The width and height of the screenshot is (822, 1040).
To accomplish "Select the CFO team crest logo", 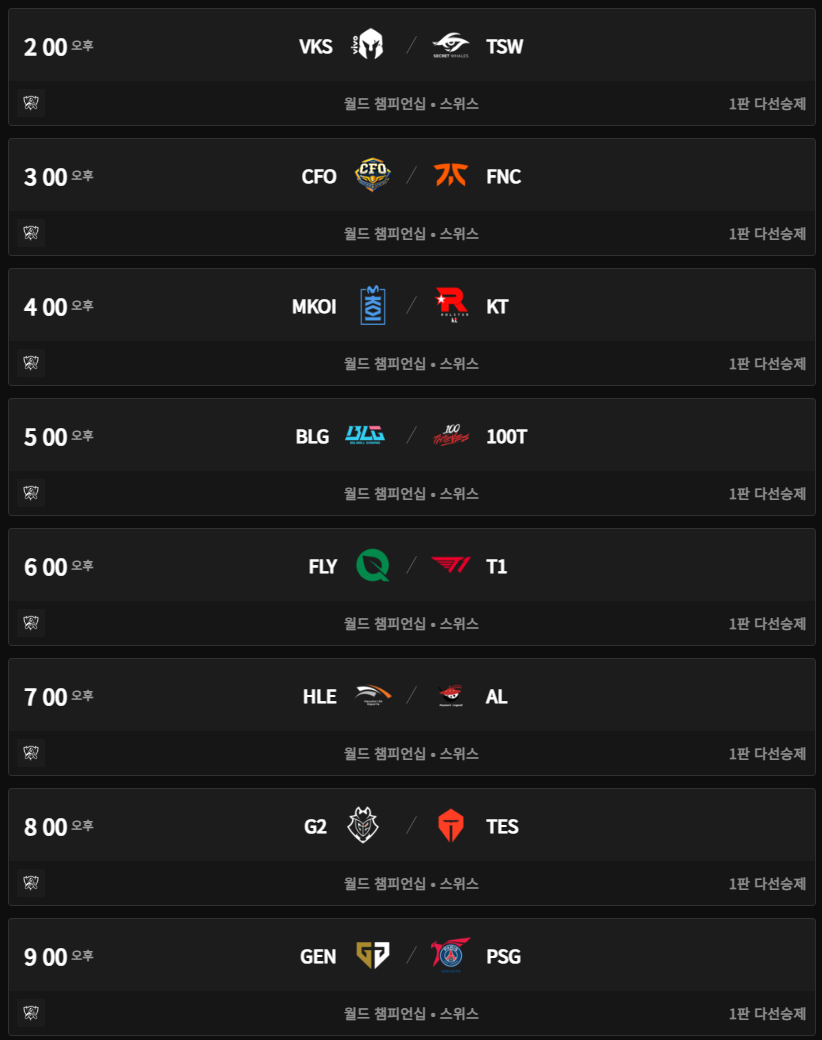I will coord(373,176).
